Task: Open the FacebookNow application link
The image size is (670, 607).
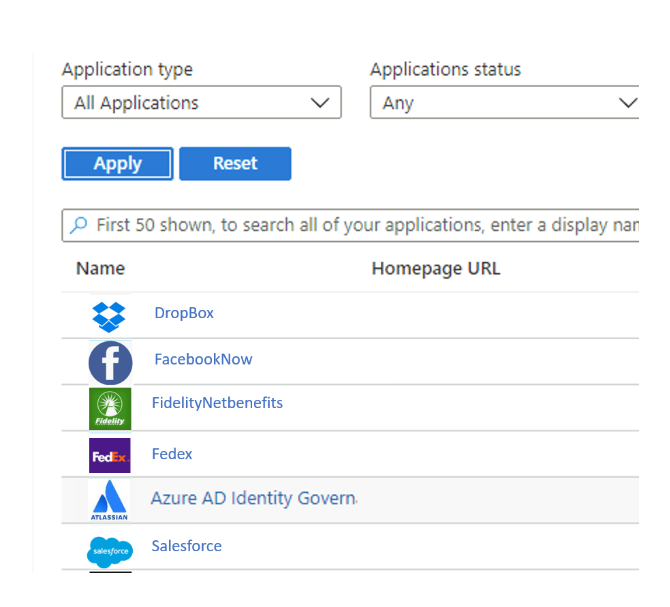Action: point(203,359)
